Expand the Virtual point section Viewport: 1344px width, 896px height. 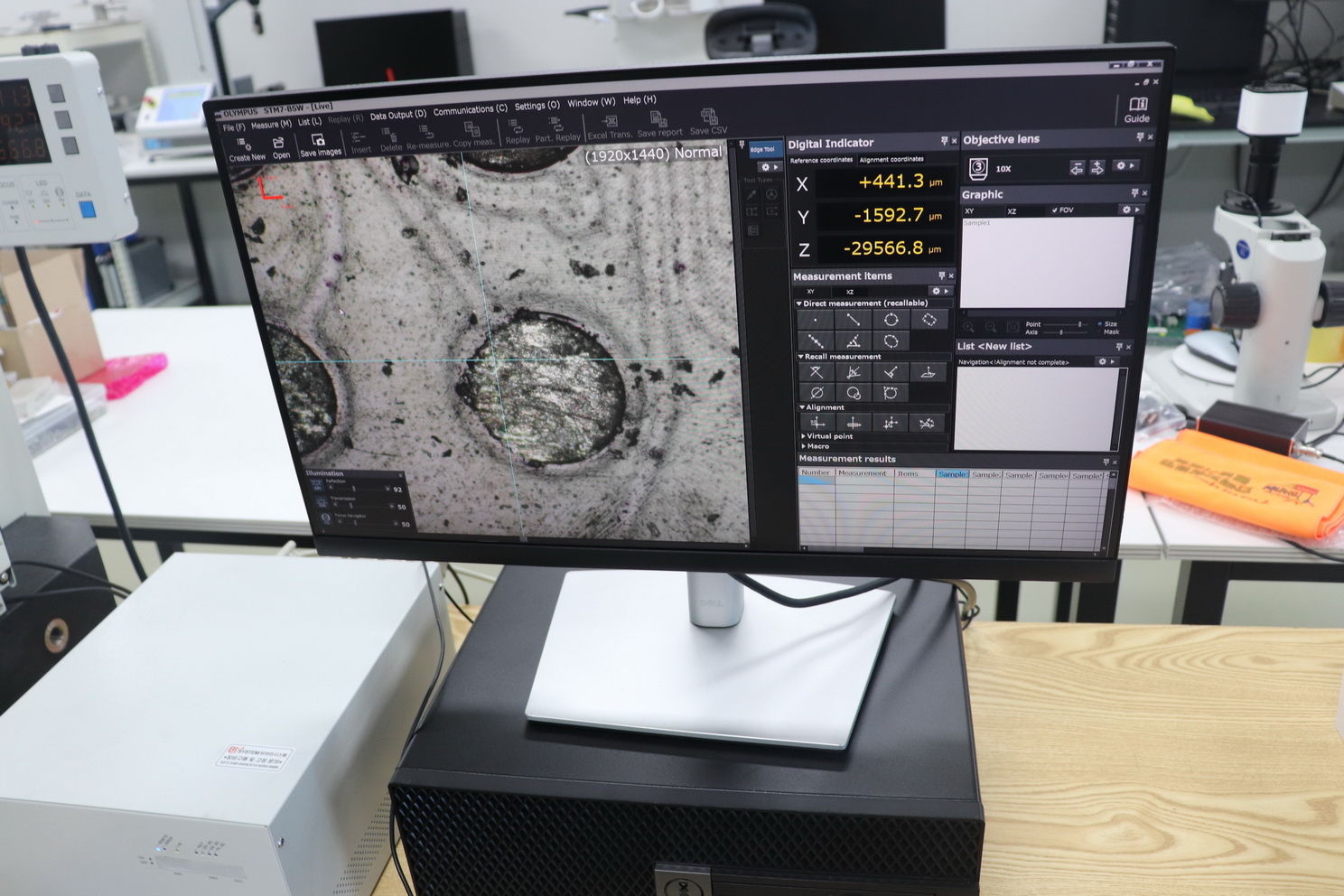[803, 436]
